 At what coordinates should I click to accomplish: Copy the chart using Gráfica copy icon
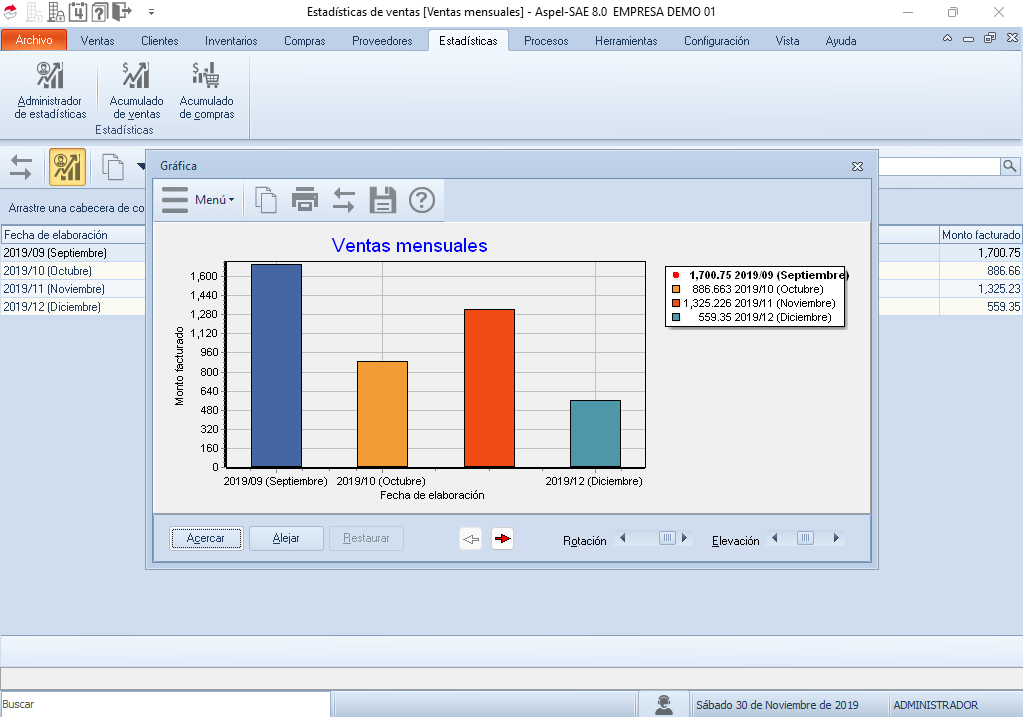tap(265, 200)
